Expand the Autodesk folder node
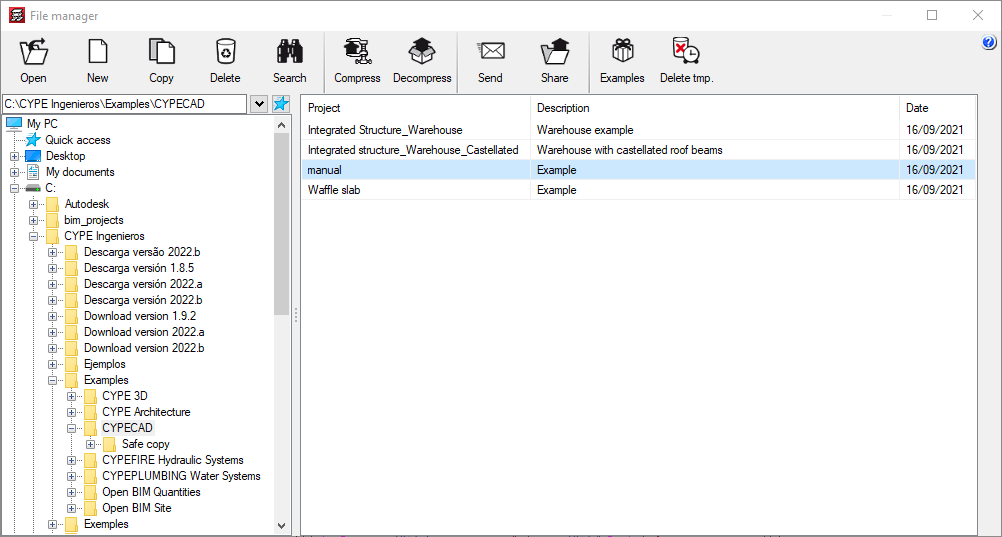The height and width of the screenshot is (537, 1002). [x=34, y=204]
